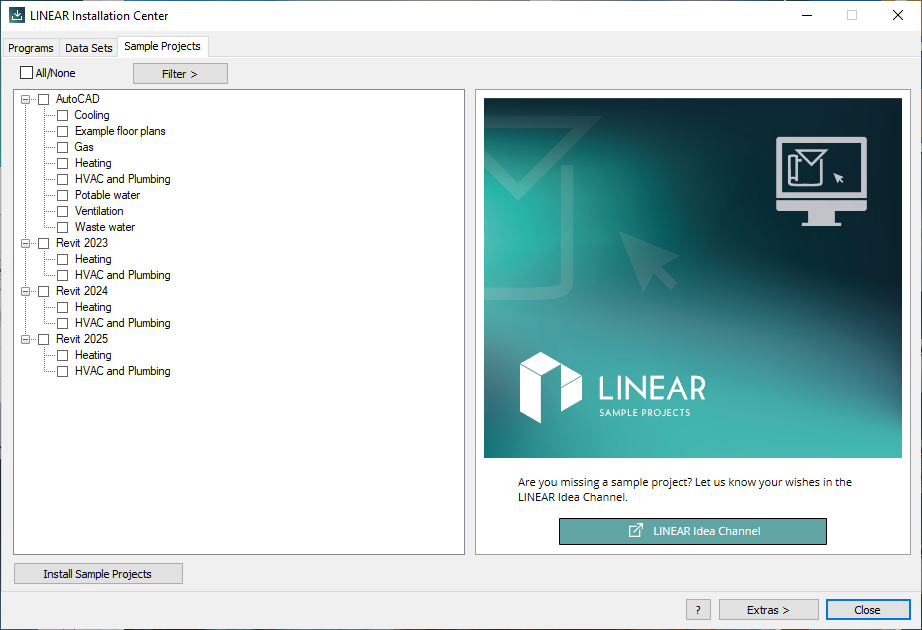The image size is (922, 630).
Task: Select the Revit 2024 tree label
Action: tap(82, 291)
